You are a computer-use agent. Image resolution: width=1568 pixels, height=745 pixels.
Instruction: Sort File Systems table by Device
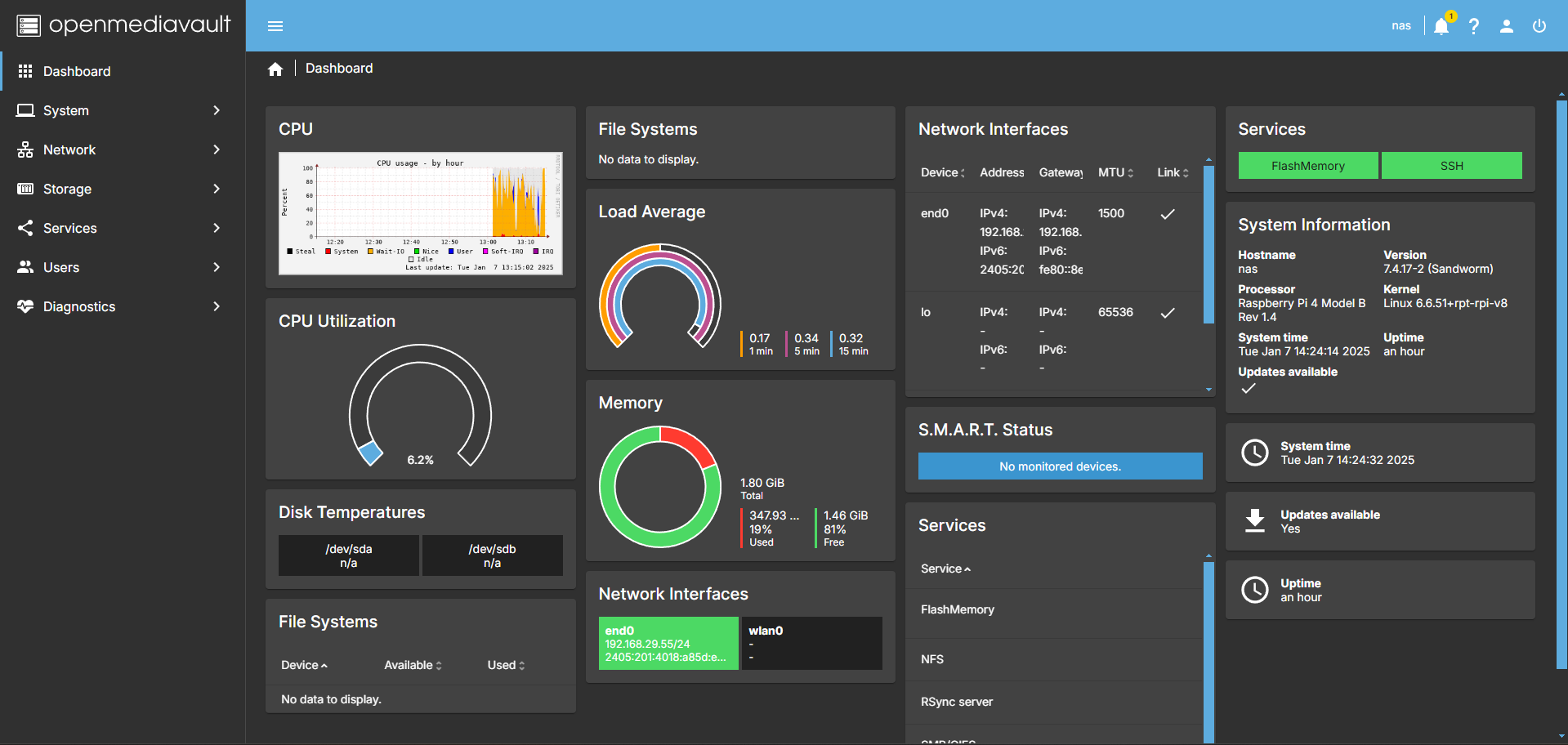pos(304,665)
